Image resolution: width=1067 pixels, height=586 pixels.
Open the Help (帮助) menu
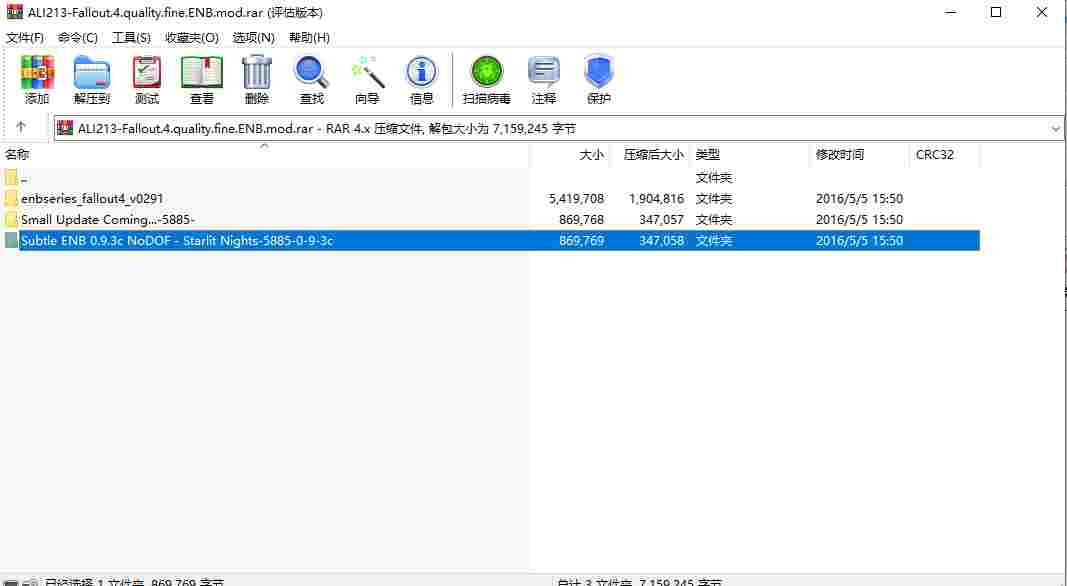(x=310, y=37)
